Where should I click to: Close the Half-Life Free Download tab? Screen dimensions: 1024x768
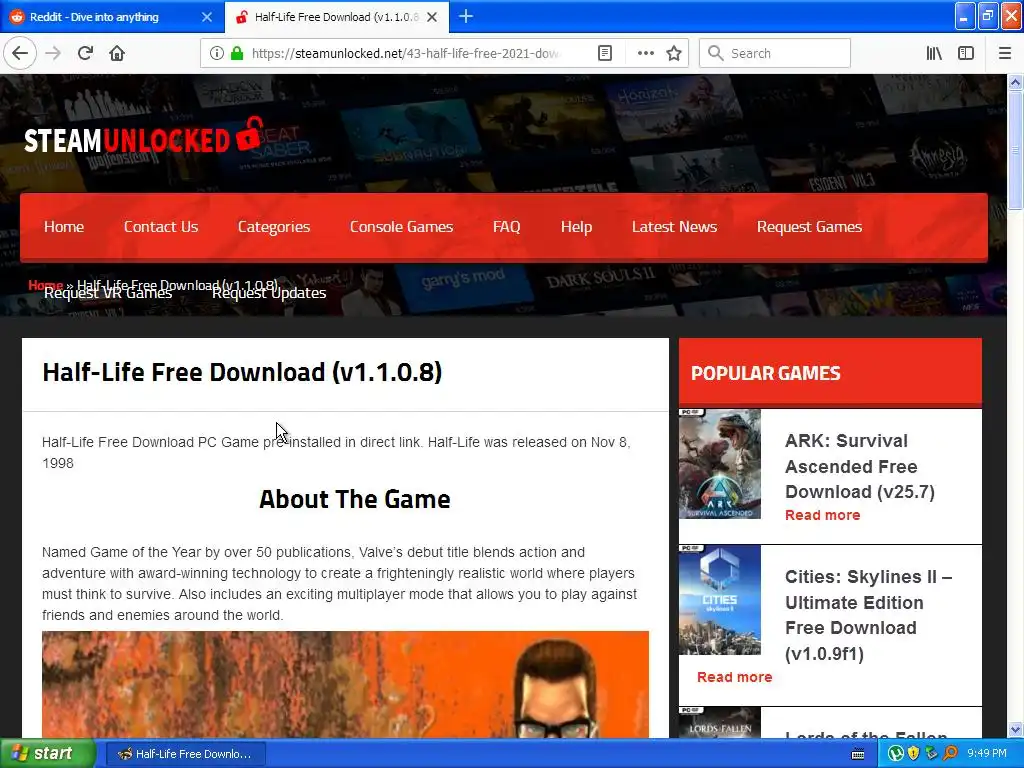coord(432,17)
